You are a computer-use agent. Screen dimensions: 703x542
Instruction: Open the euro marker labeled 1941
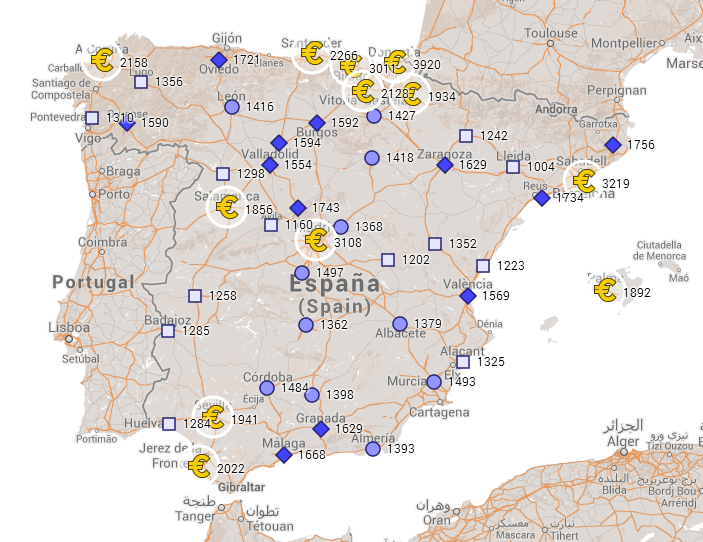point(213,417)
